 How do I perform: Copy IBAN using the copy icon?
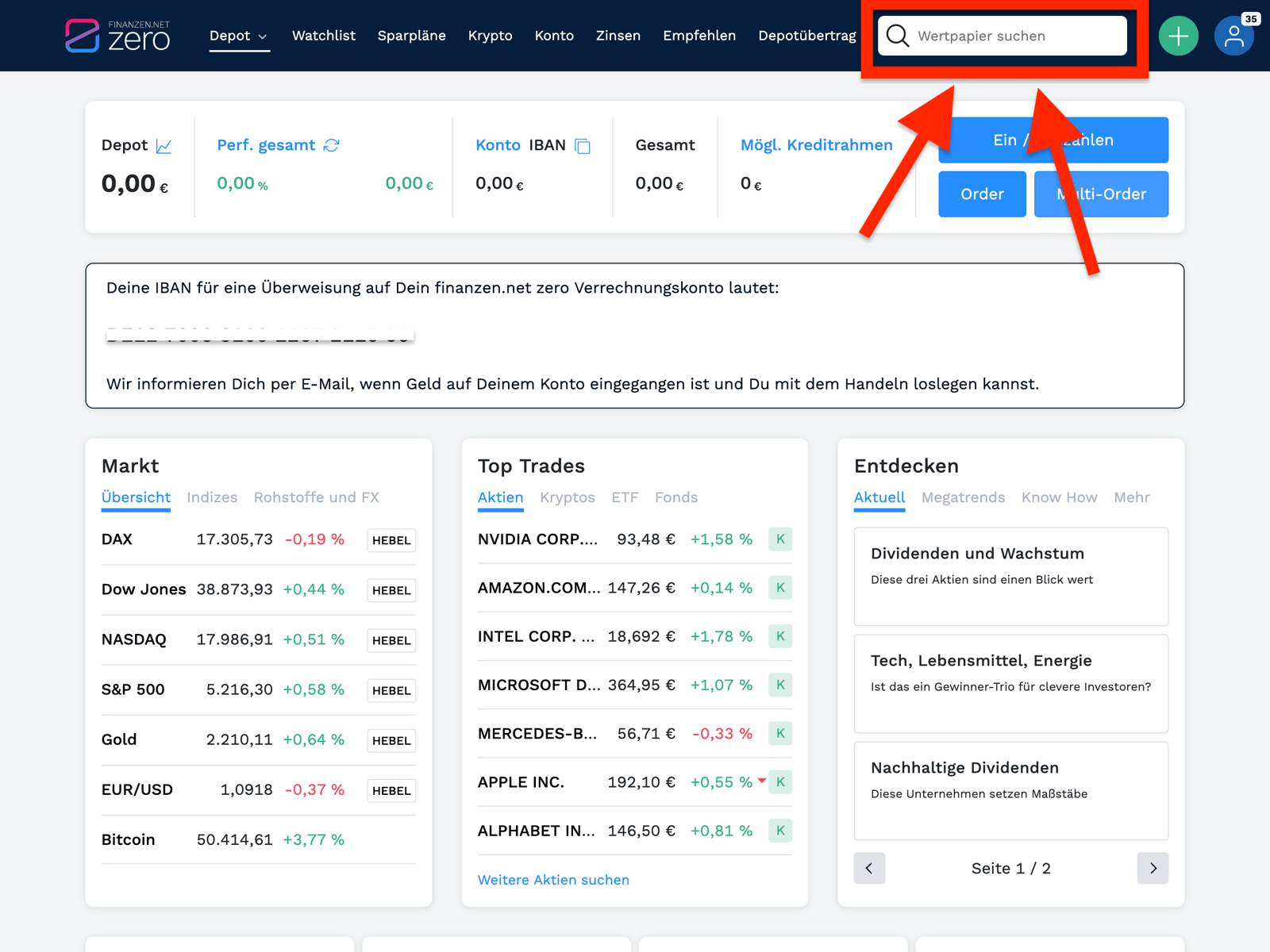click(583, 146)
